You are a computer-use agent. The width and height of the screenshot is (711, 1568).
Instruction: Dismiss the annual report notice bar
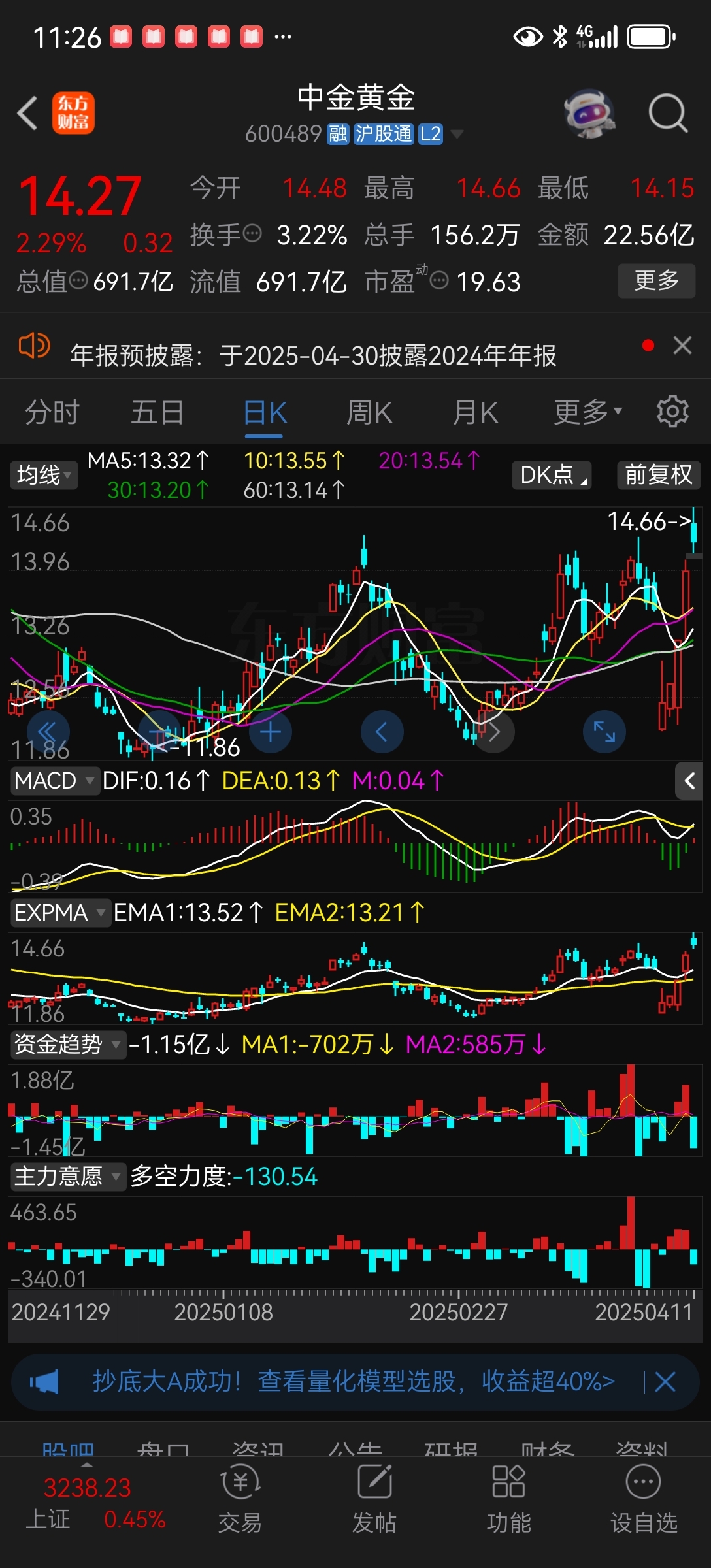click(x=682, y=346)
